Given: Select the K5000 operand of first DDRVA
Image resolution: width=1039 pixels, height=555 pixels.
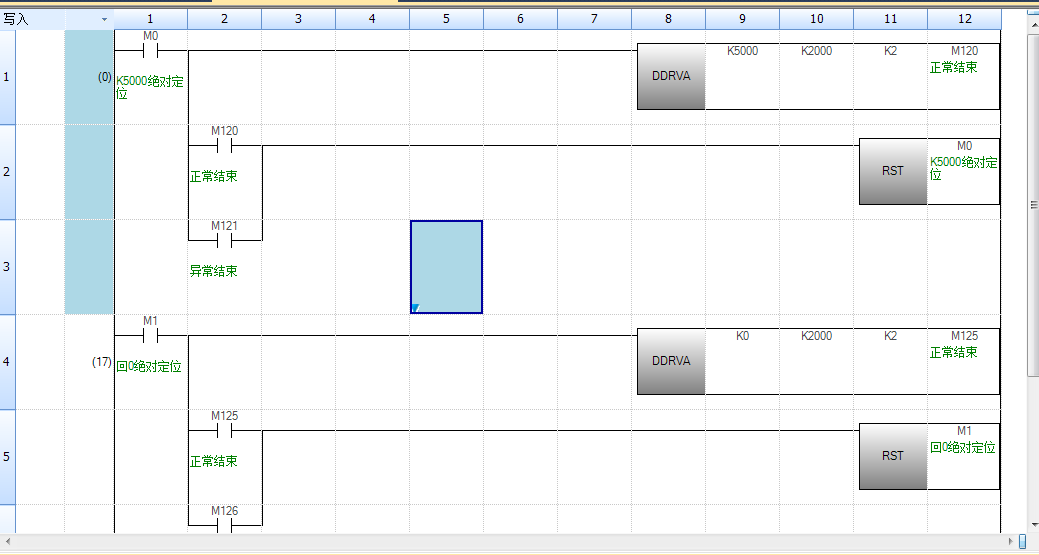Looking at the screenshot, I should 742,52.
